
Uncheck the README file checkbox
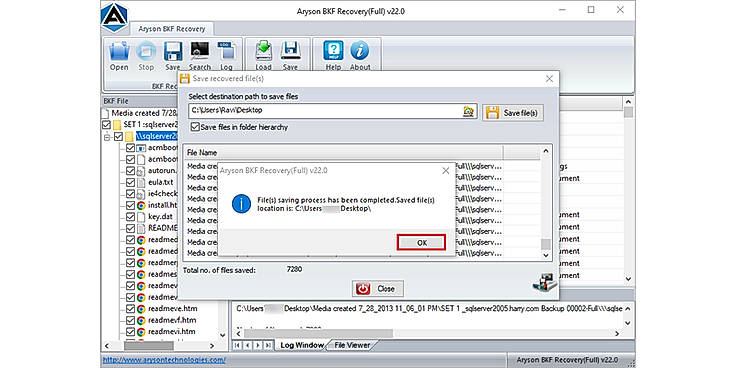pyautogui.click(x=130, y=229)
